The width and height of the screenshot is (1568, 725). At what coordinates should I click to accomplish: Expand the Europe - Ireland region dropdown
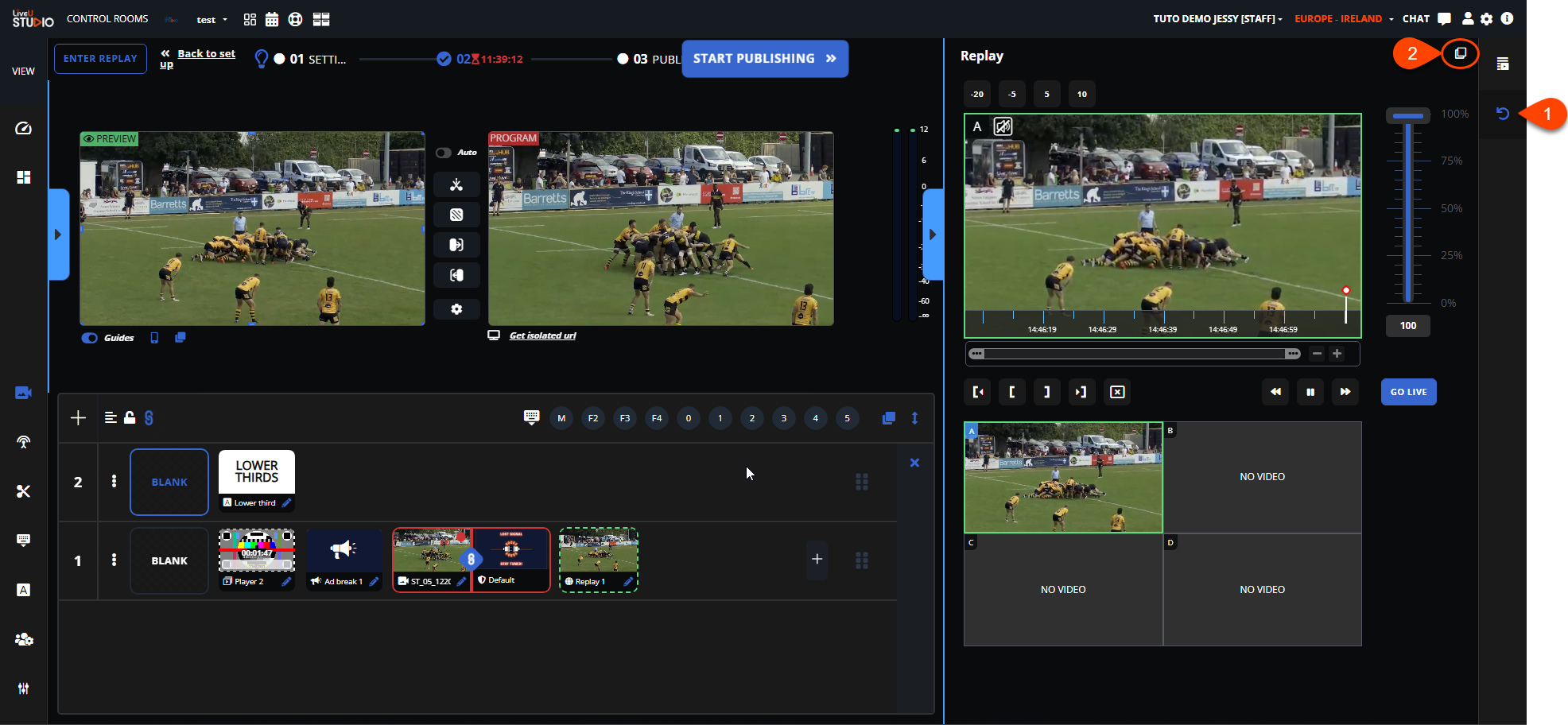click(x=1343, y=19)
